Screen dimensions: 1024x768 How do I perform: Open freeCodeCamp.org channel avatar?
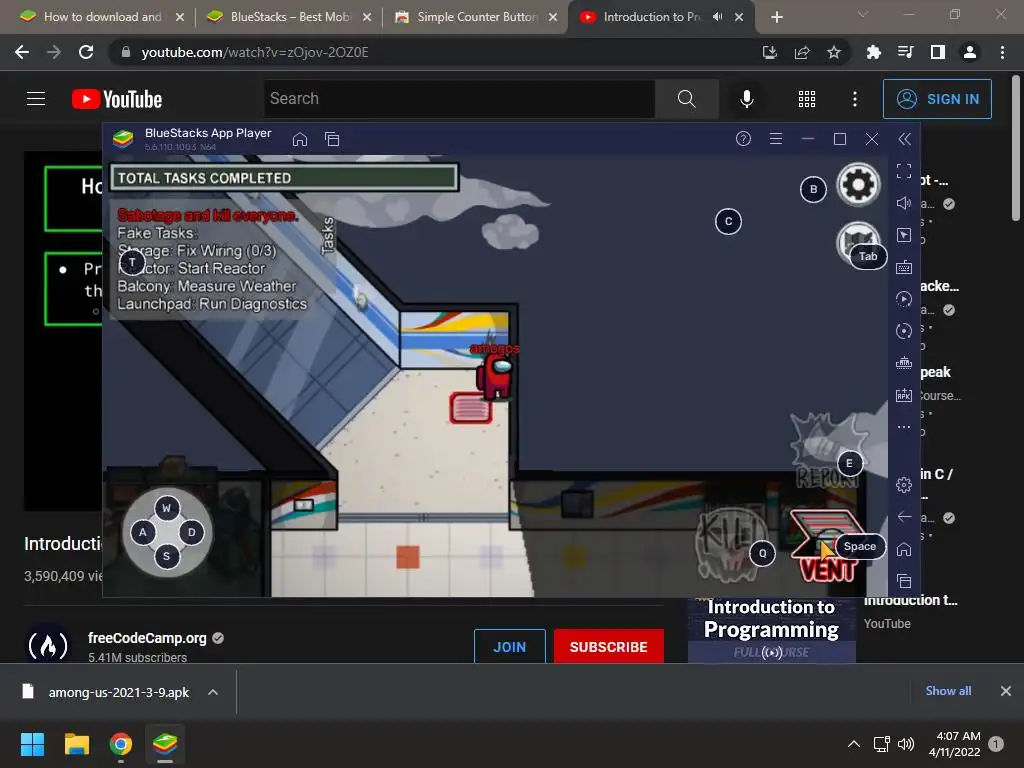click(48, 645)
